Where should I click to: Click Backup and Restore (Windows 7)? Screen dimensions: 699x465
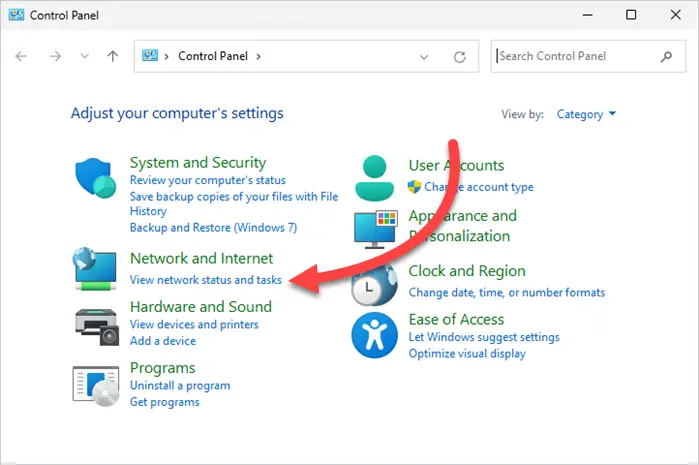pyautogui.click(x=213, y=228)
